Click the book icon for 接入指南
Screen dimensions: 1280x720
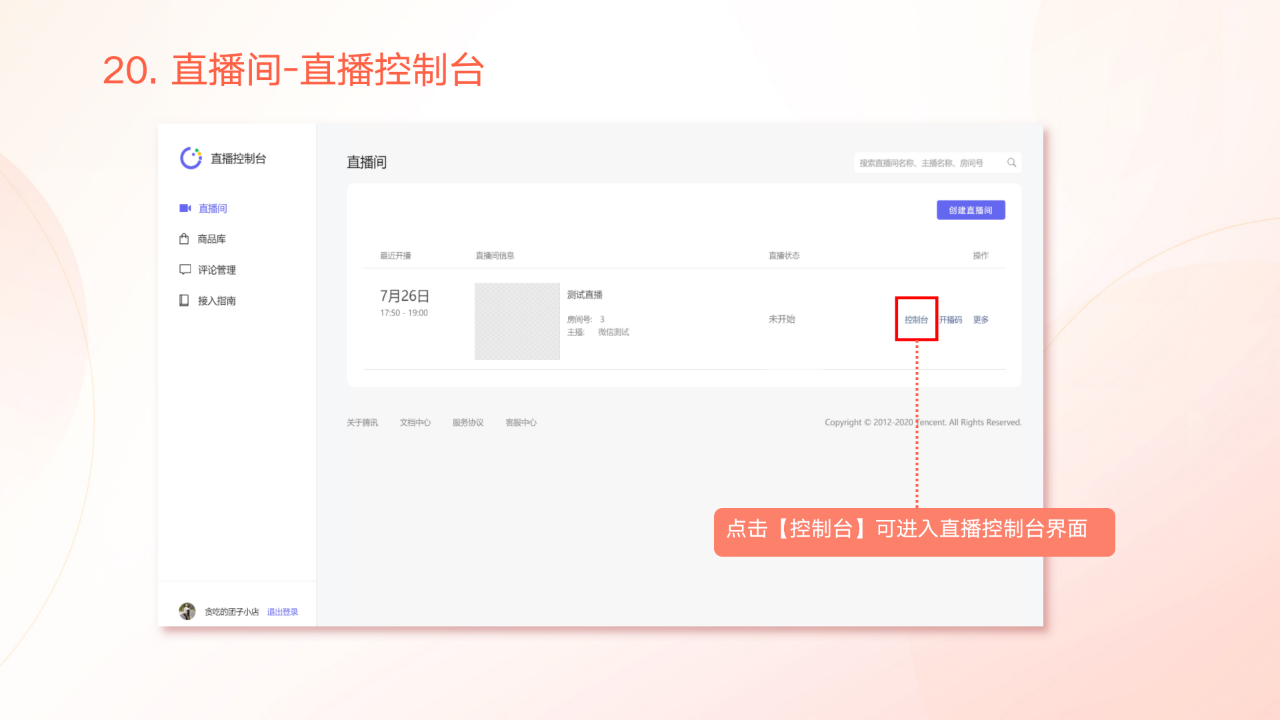(x=184, y=300)
